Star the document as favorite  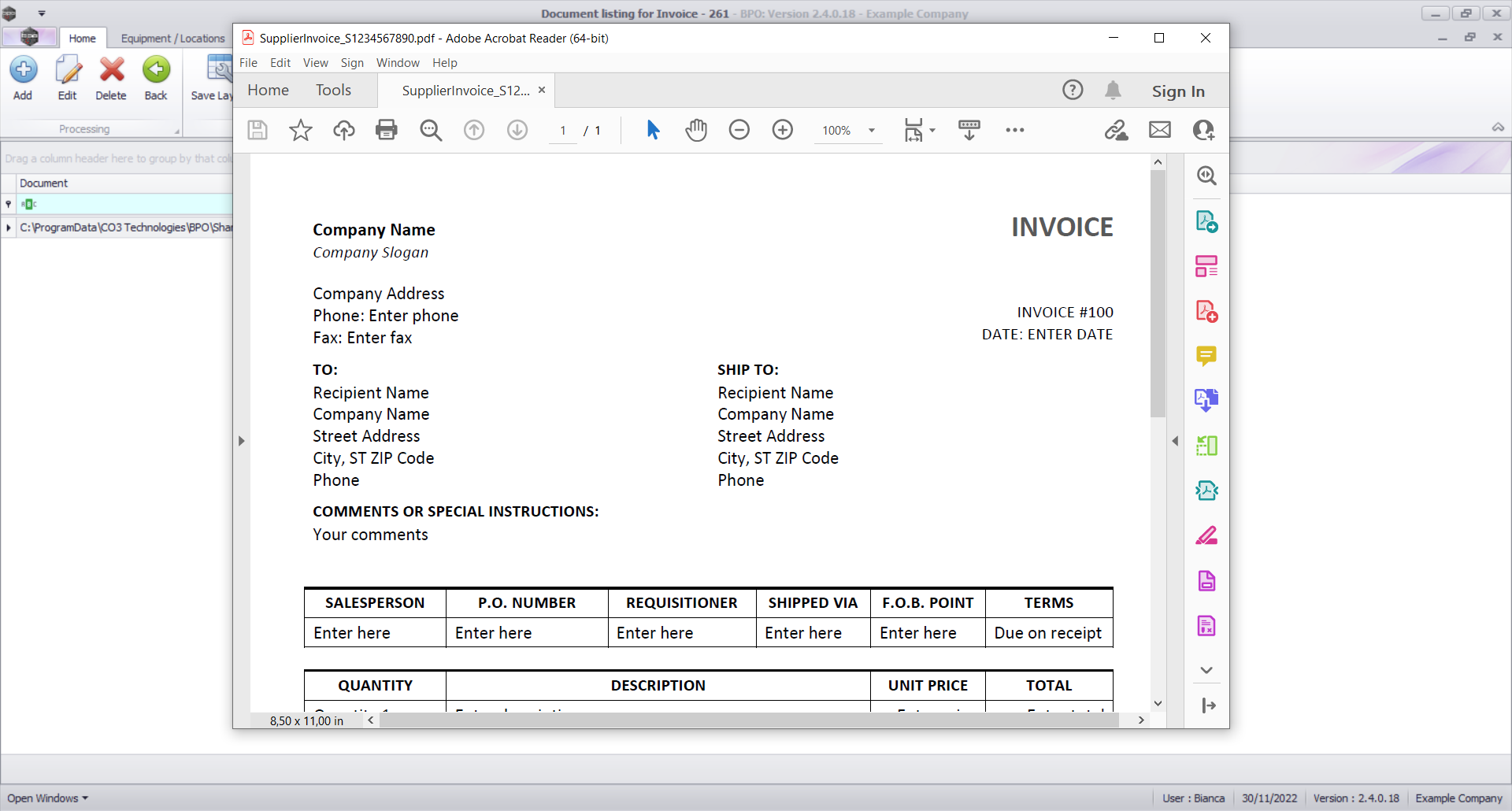point(301,130)
